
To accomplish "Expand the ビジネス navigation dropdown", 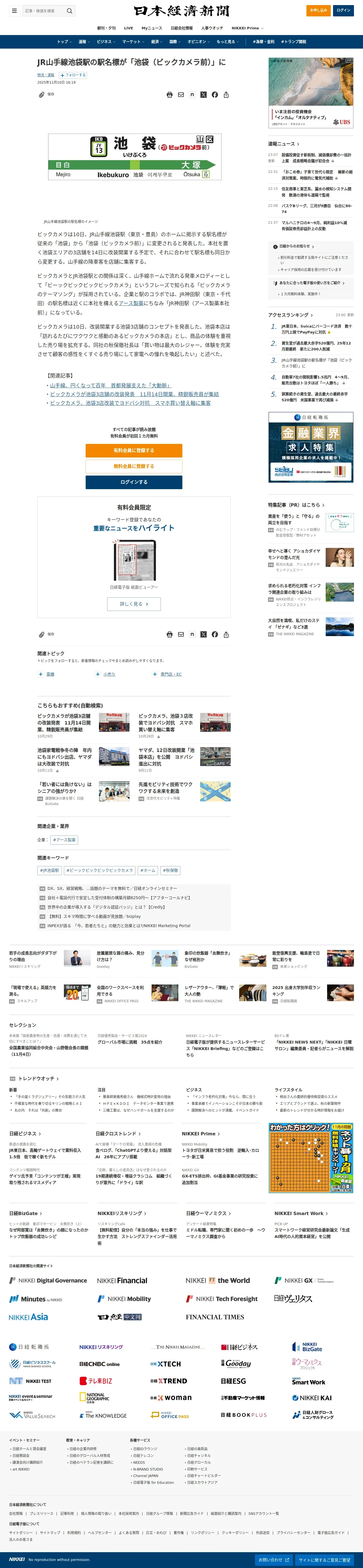I will (x=106, y=42).
